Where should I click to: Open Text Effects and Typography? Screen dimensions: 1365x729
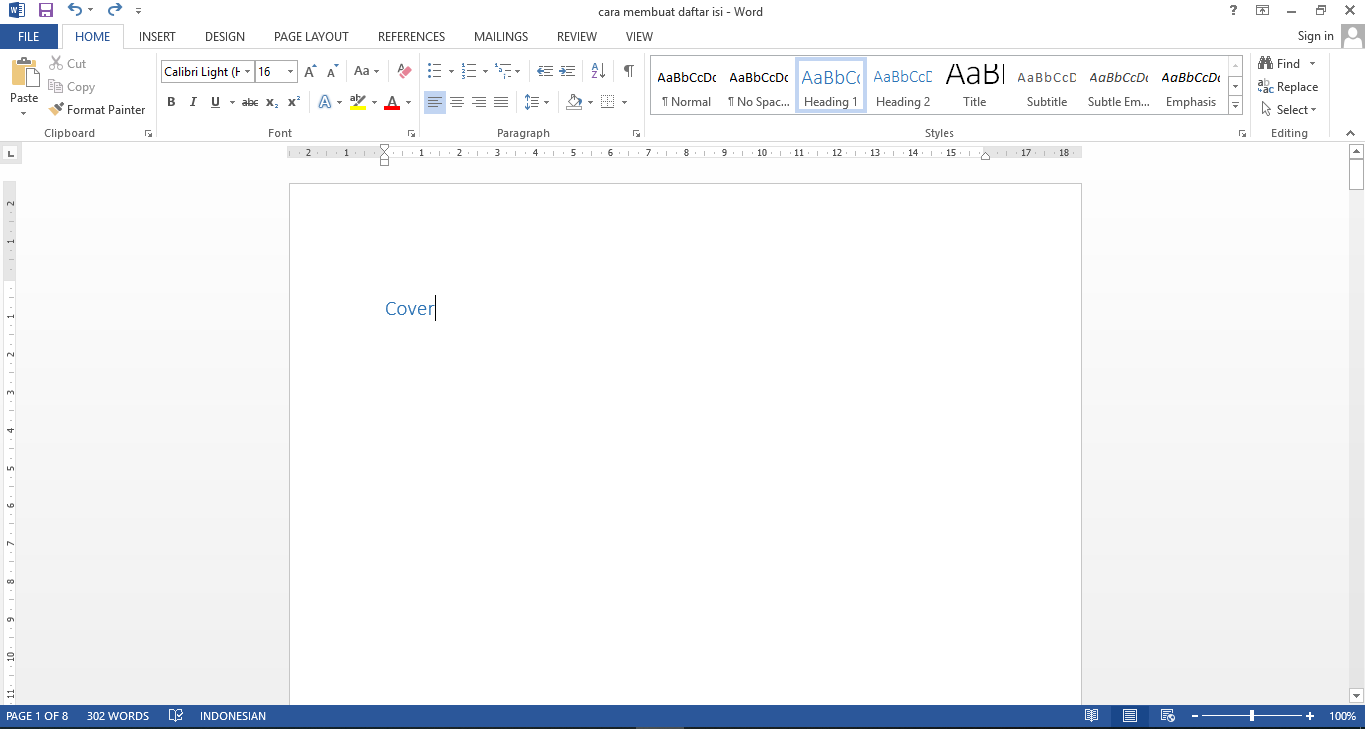coord(325,102)
